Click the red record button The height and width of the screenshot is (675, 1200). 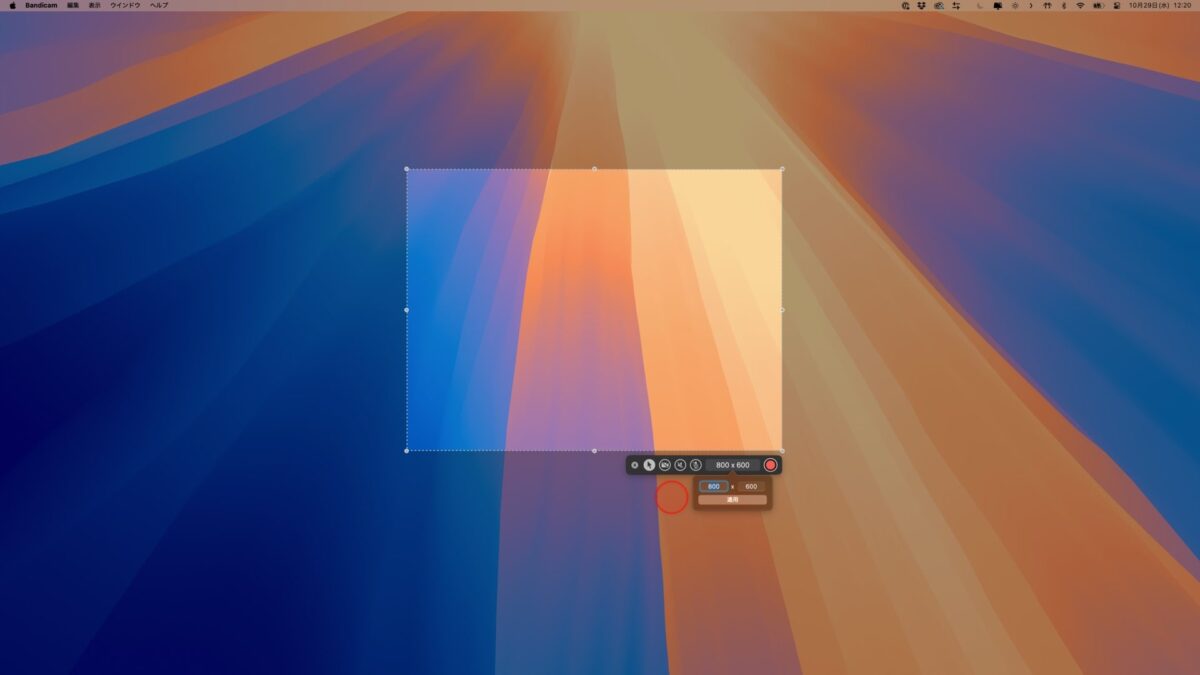click(x=770, y=465)
